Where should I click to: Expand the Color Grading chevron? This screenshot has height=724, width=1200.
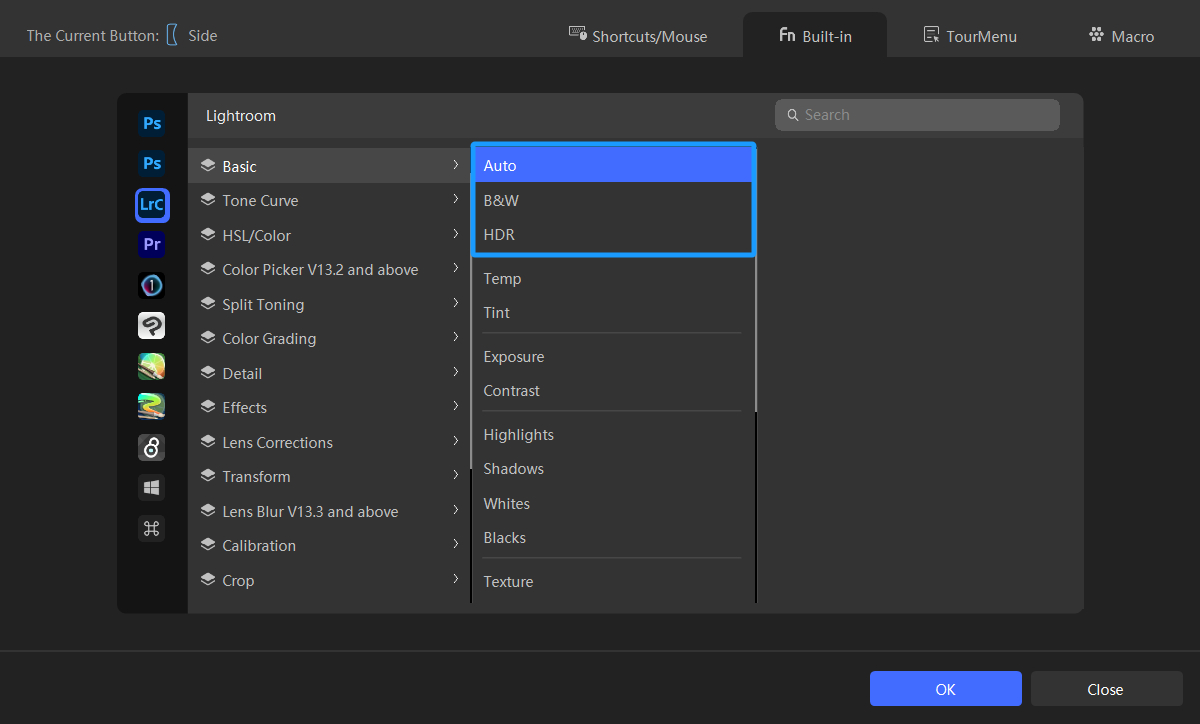click(456, 337)
